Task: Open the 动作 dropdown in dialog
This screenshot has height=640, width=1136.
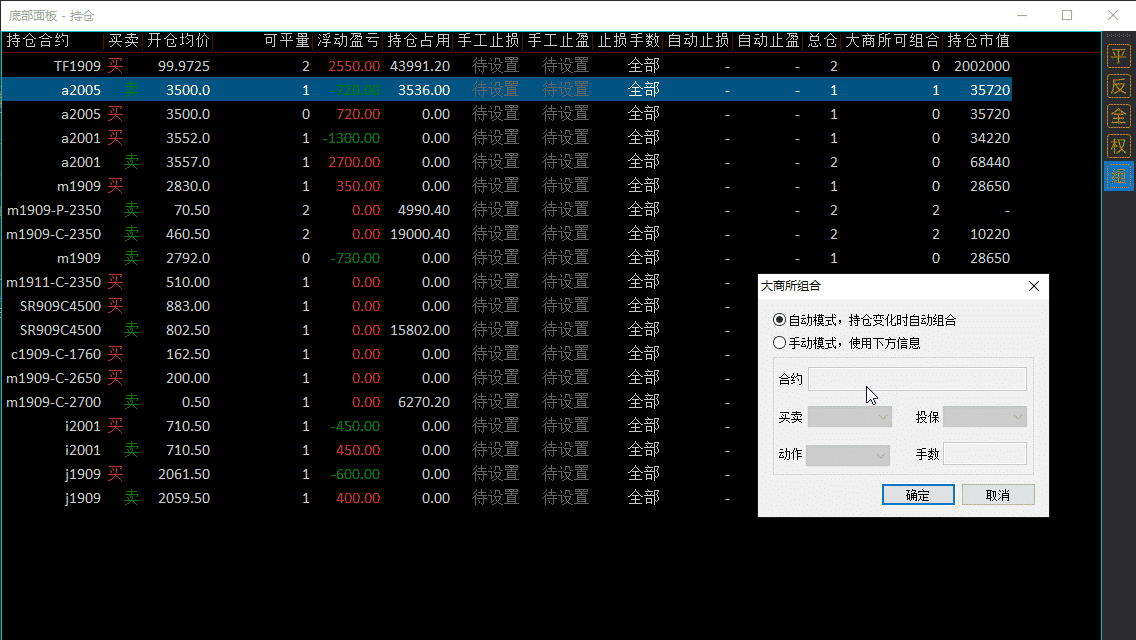Action: pyautogui.click(x=847, y=455)
